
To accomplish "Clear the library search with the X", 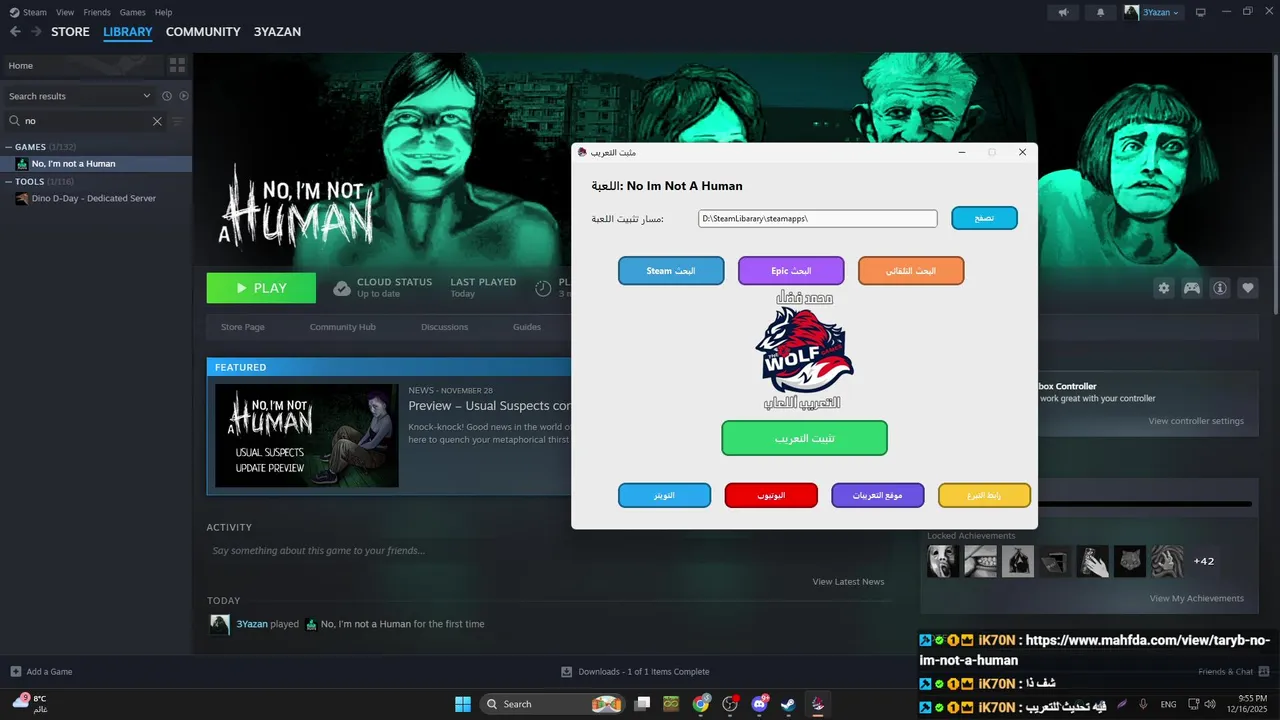I will click(157, 121).
